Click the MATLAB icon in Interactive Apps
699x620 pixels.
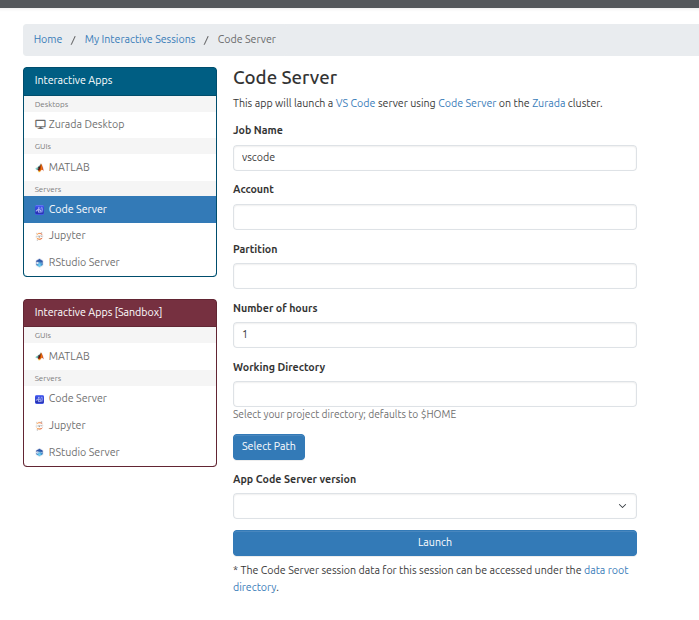(x=40, y=168)
